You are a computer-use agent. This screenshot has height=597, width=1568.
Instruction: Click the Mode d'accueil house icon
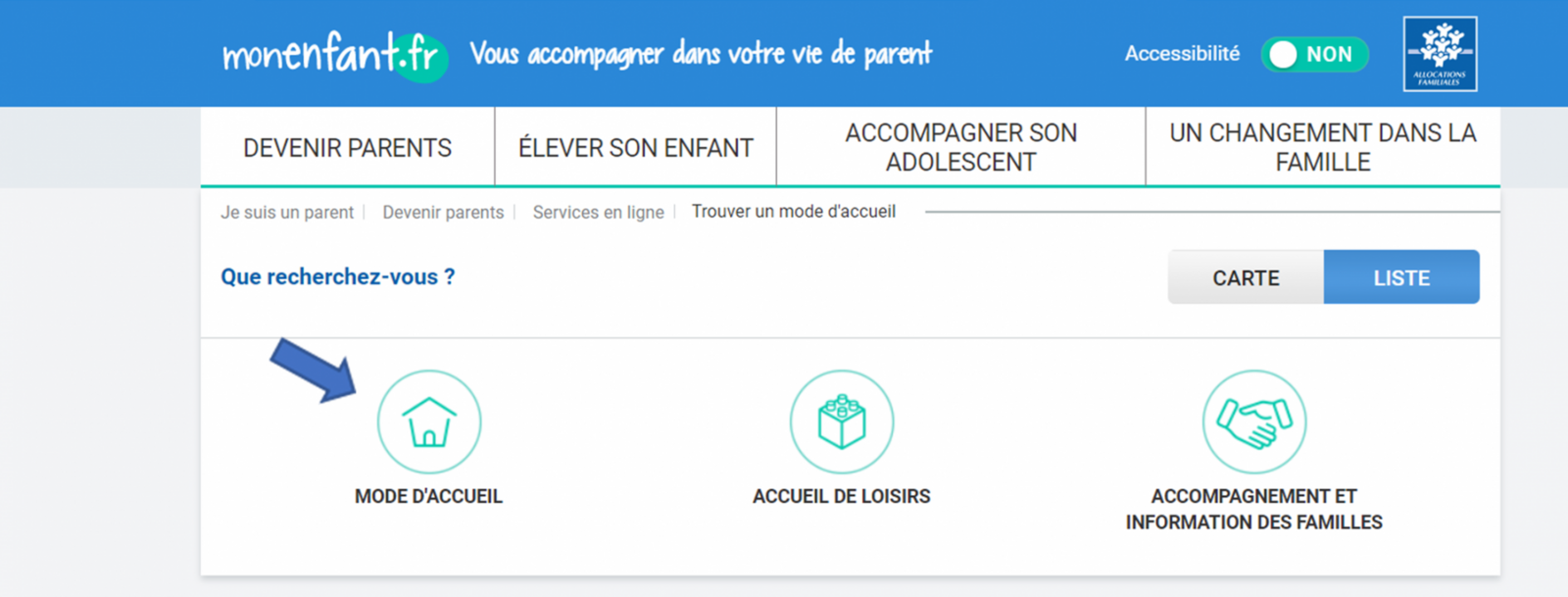click(429, 422)
